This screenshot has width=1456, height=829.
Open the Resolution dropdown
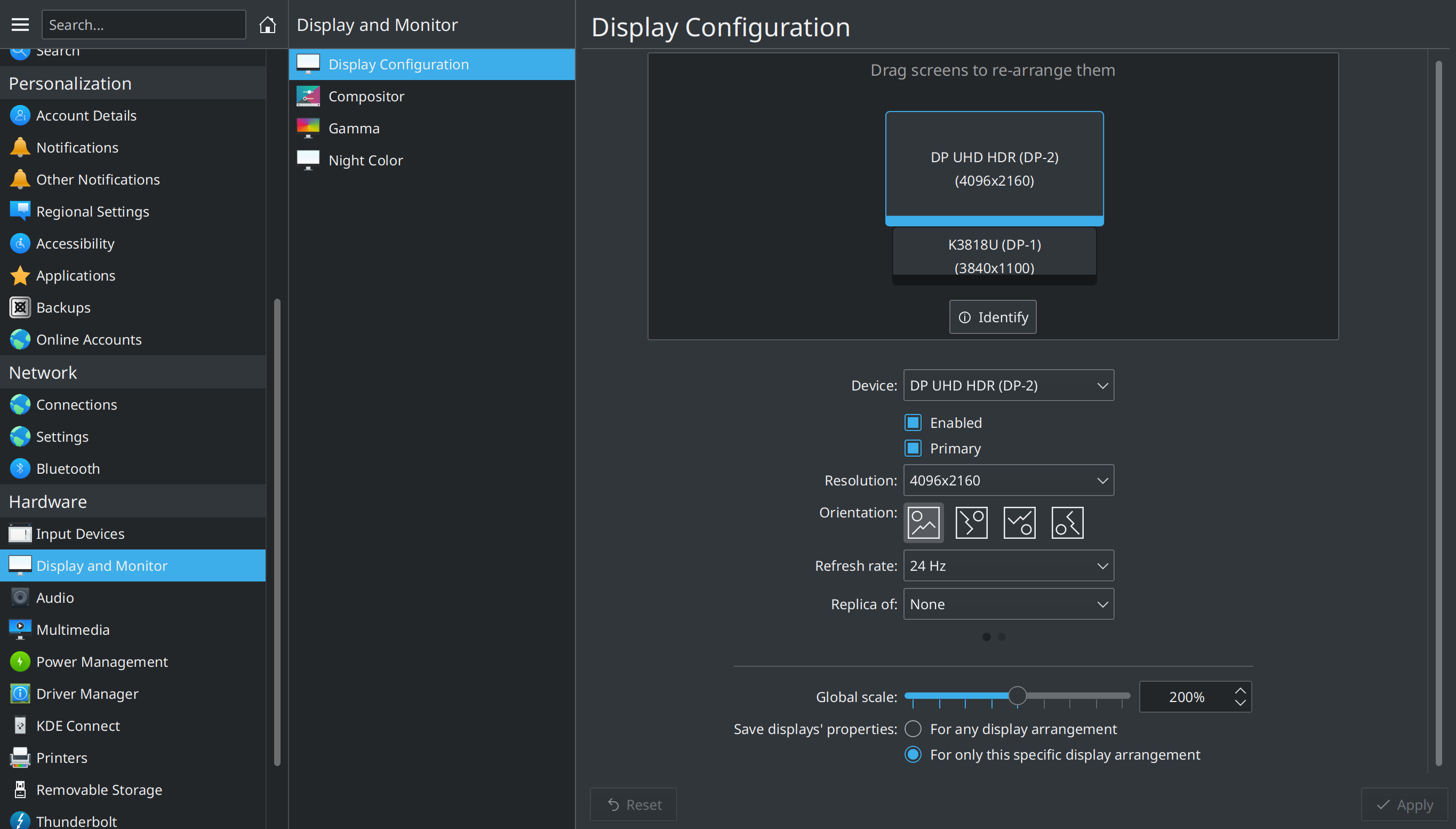pyautogui.click(x=1007, y=480)
